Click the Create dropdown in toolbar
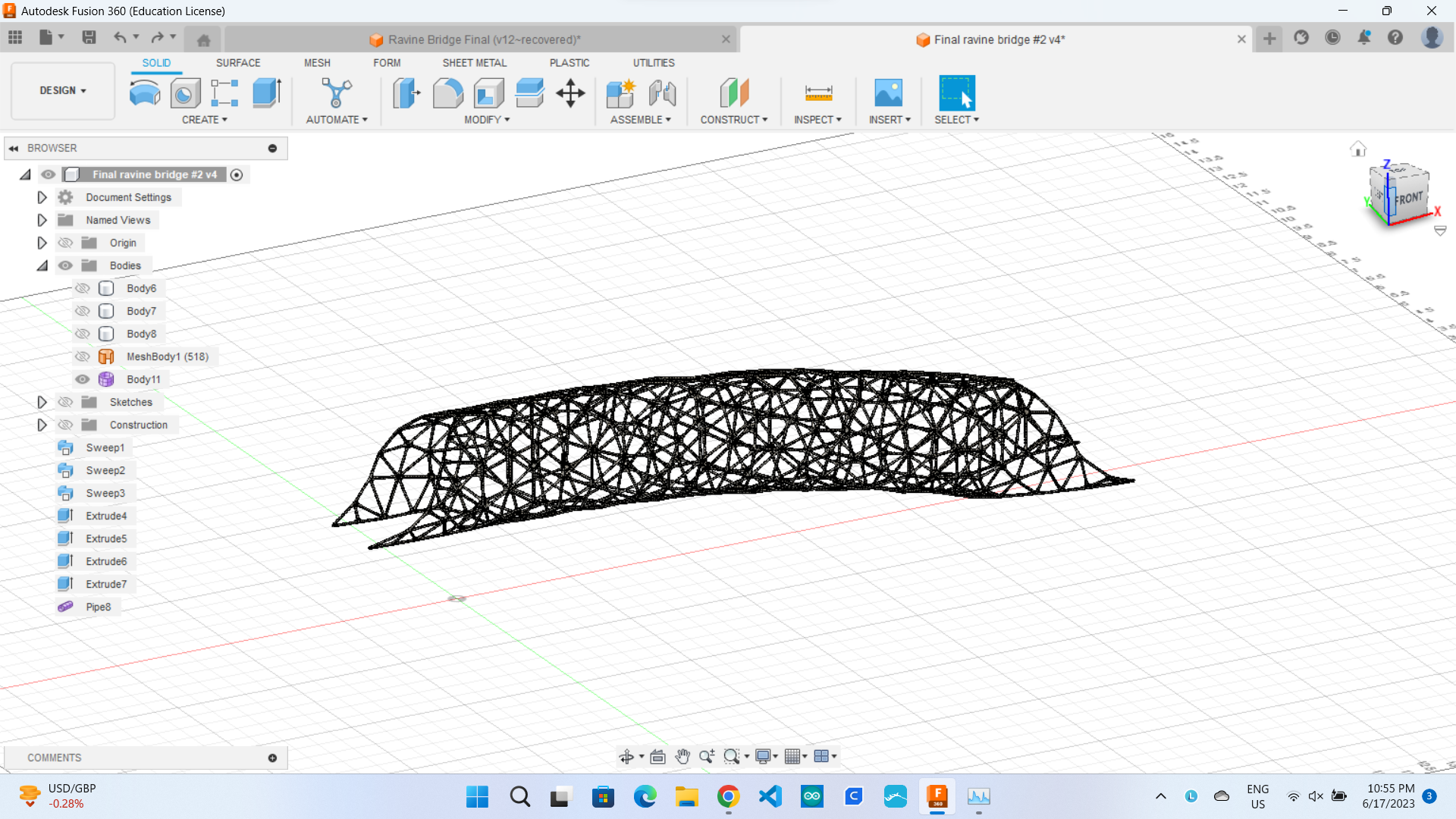 pyautogui.click(x=202, y=119)
